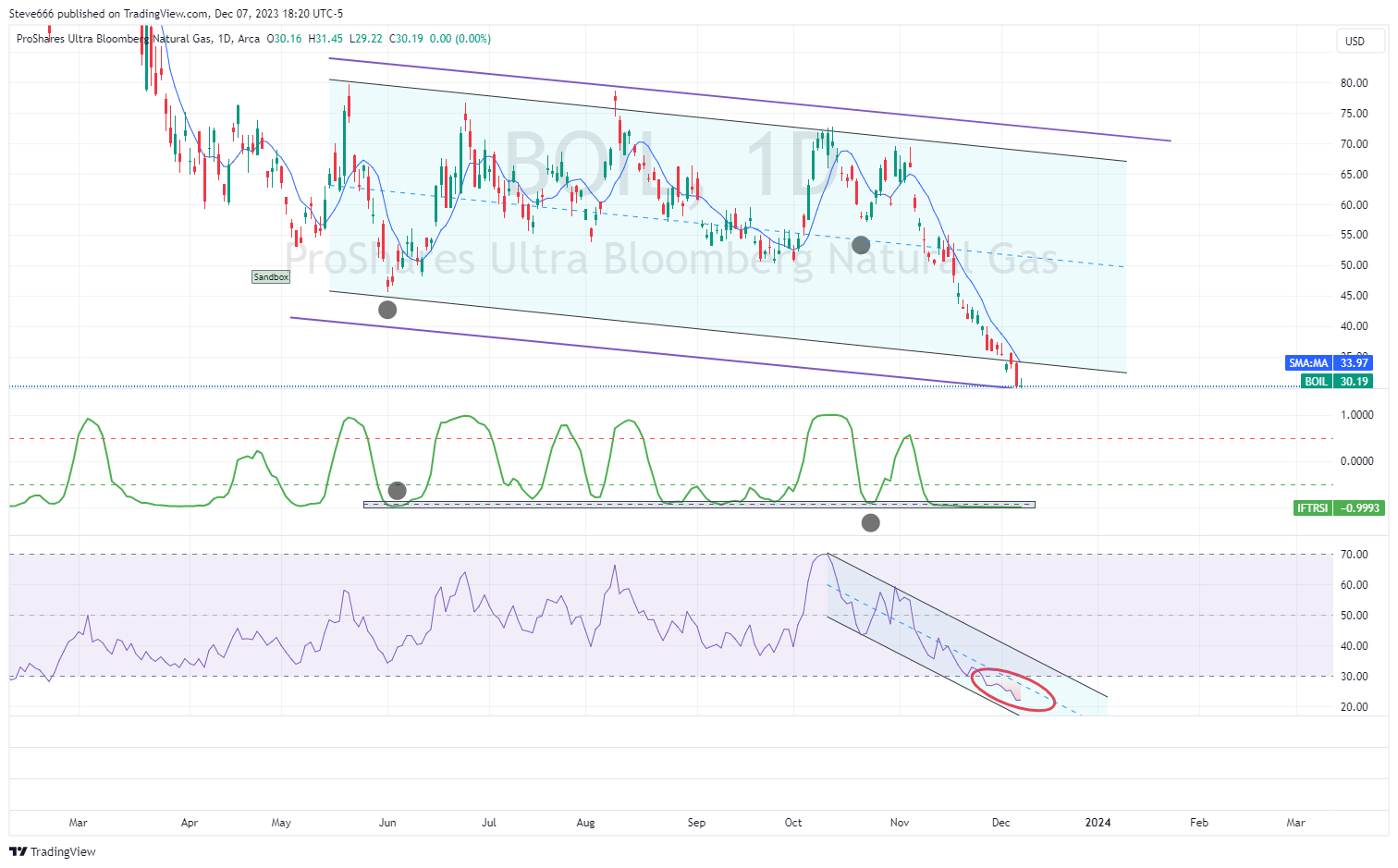Click the Jul label on time axis
Image resolution: width=1398 pixels, height=868 pixels.
coord(489,823)
